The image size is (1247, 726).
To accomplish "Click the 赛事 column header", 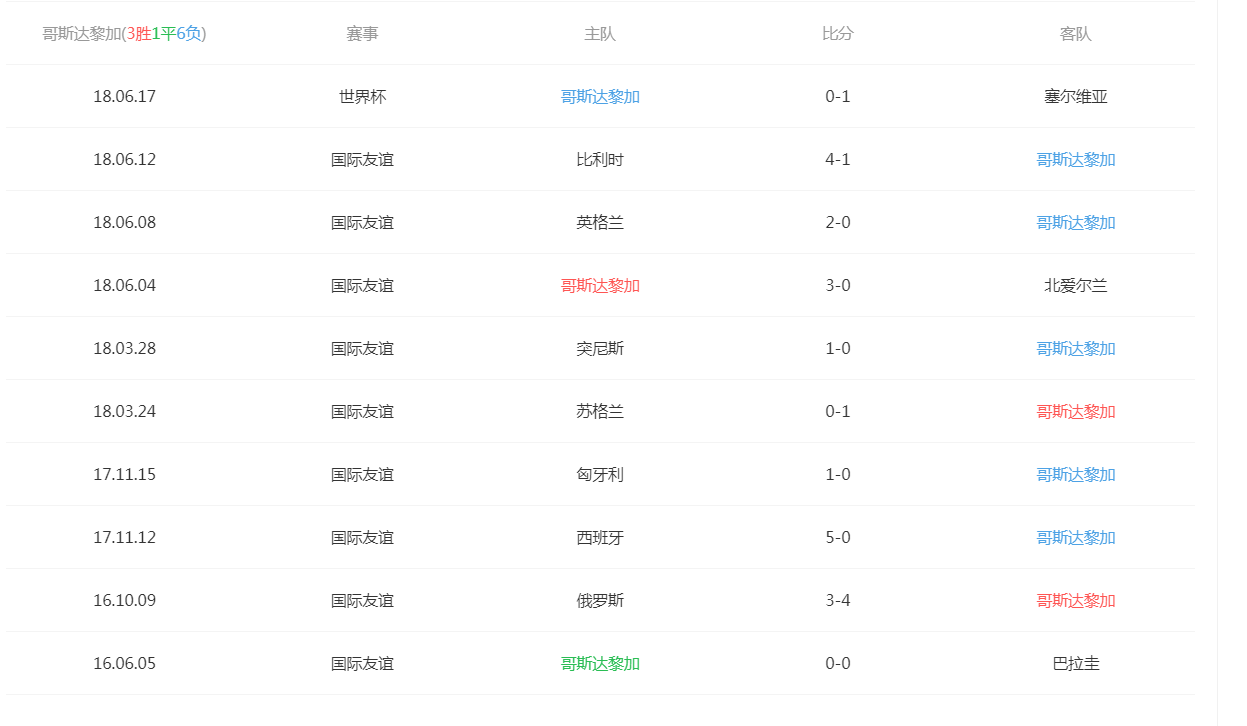I will click(362, 34).
